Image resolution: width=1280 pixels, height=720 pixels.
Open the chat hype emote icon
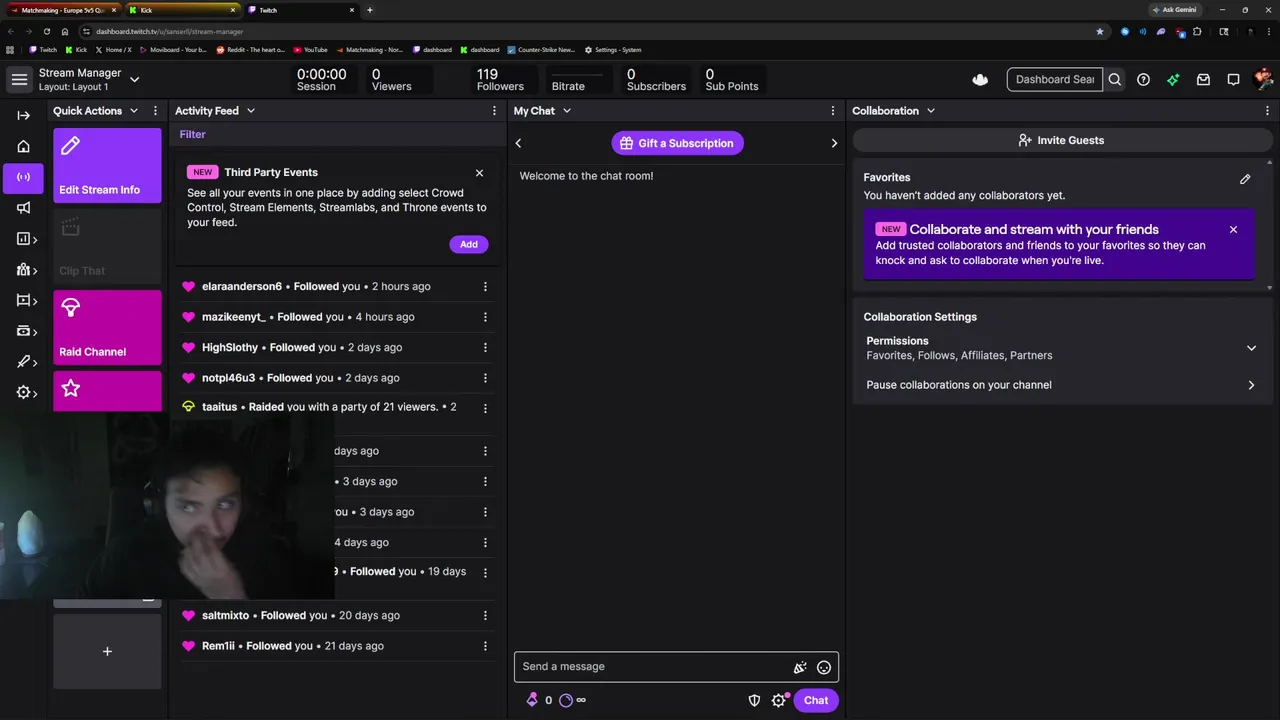800,667
